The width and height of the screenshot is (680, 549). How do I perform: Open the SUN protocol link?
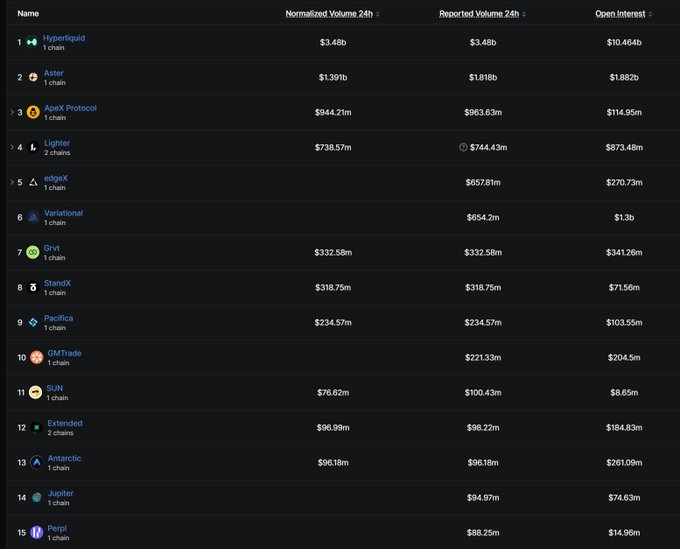pos(55,388)
